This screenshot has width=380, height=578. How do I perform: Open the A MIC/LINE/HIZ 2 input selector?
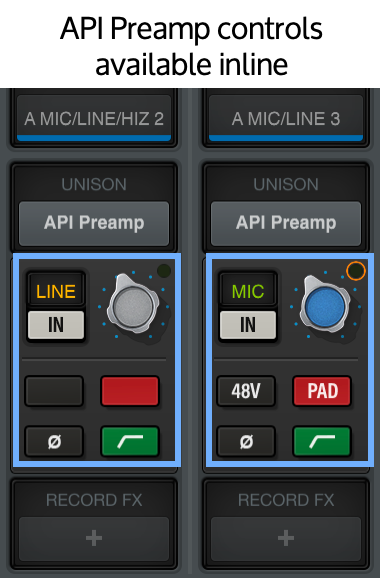(x=94, y=118)
